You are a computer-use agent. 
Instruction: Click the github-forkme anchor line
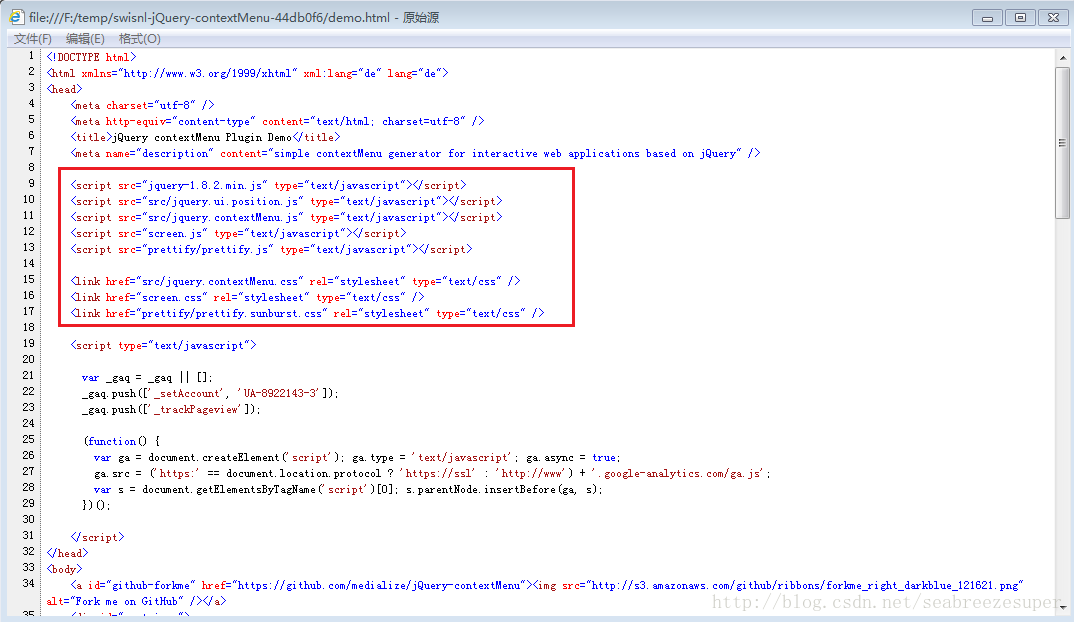547,586
